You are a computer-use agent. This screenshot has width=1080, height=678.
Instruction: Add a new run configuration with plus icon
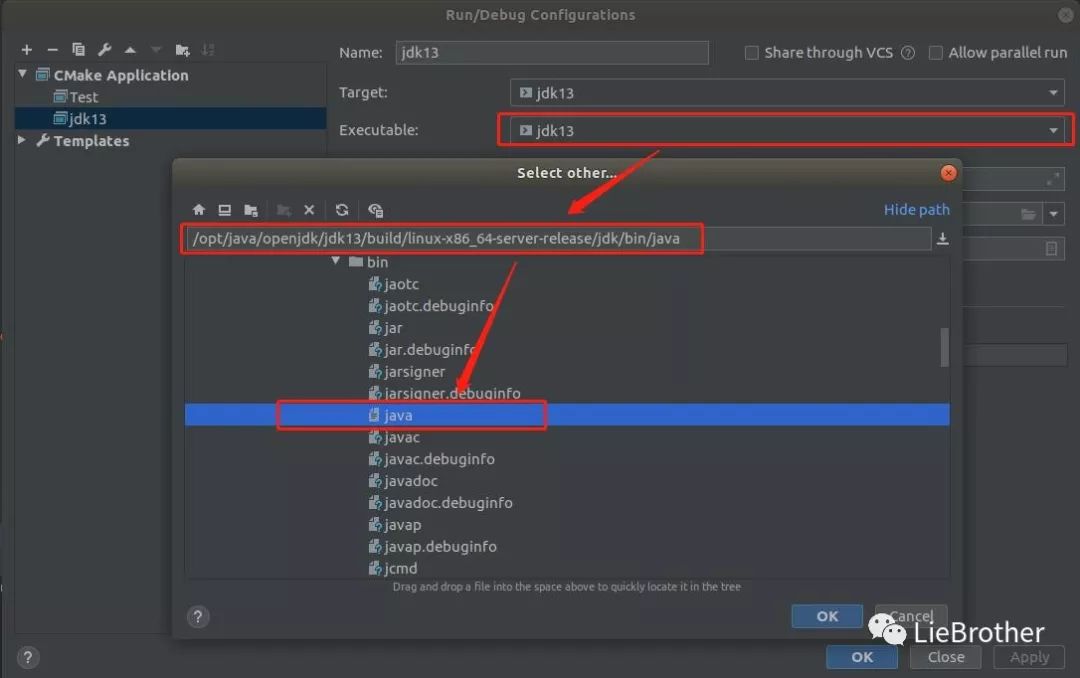(26, 50)
